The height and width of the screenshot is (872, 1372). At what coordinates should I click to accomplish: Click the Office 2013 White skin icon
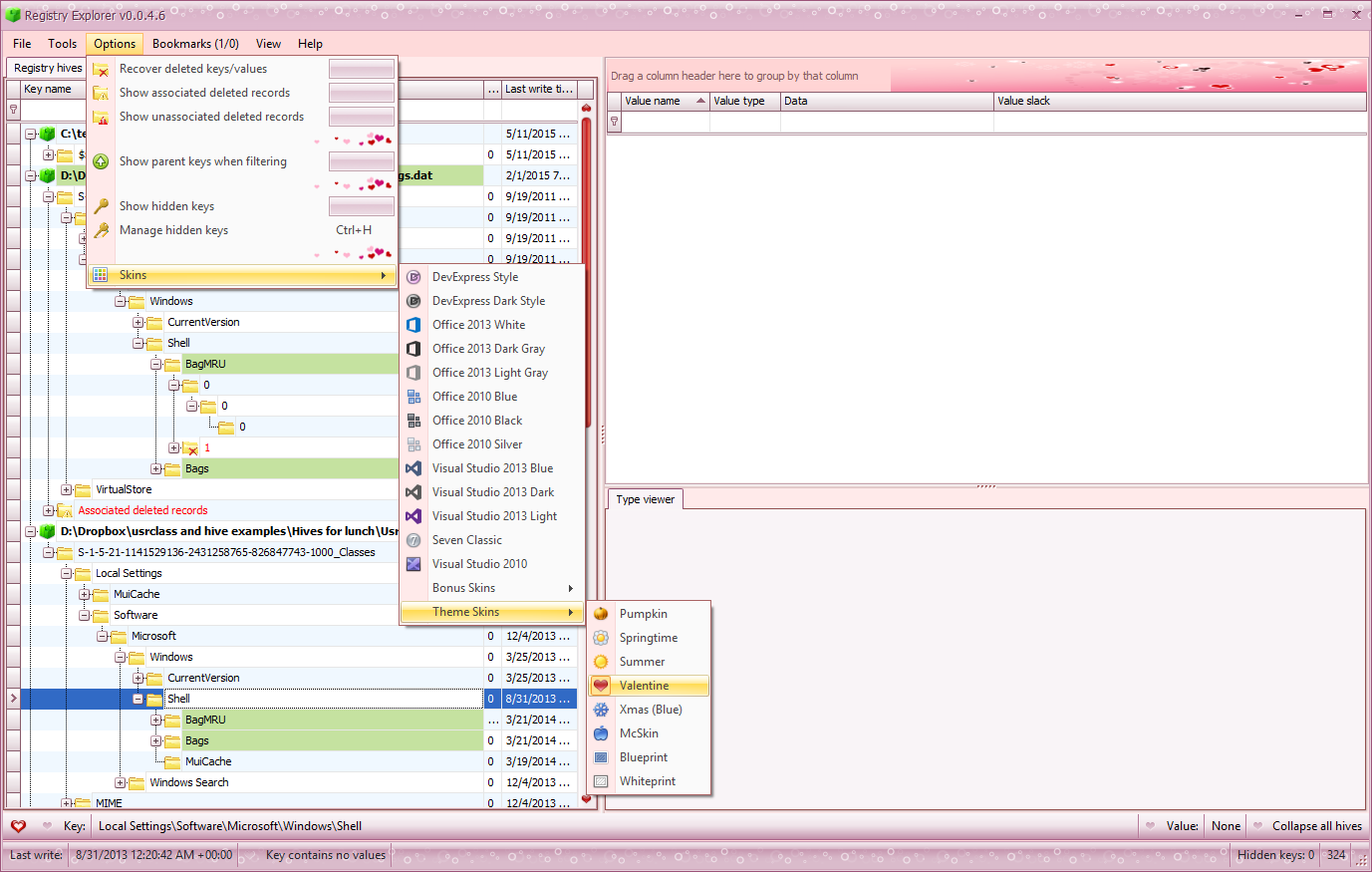[413, 325]
